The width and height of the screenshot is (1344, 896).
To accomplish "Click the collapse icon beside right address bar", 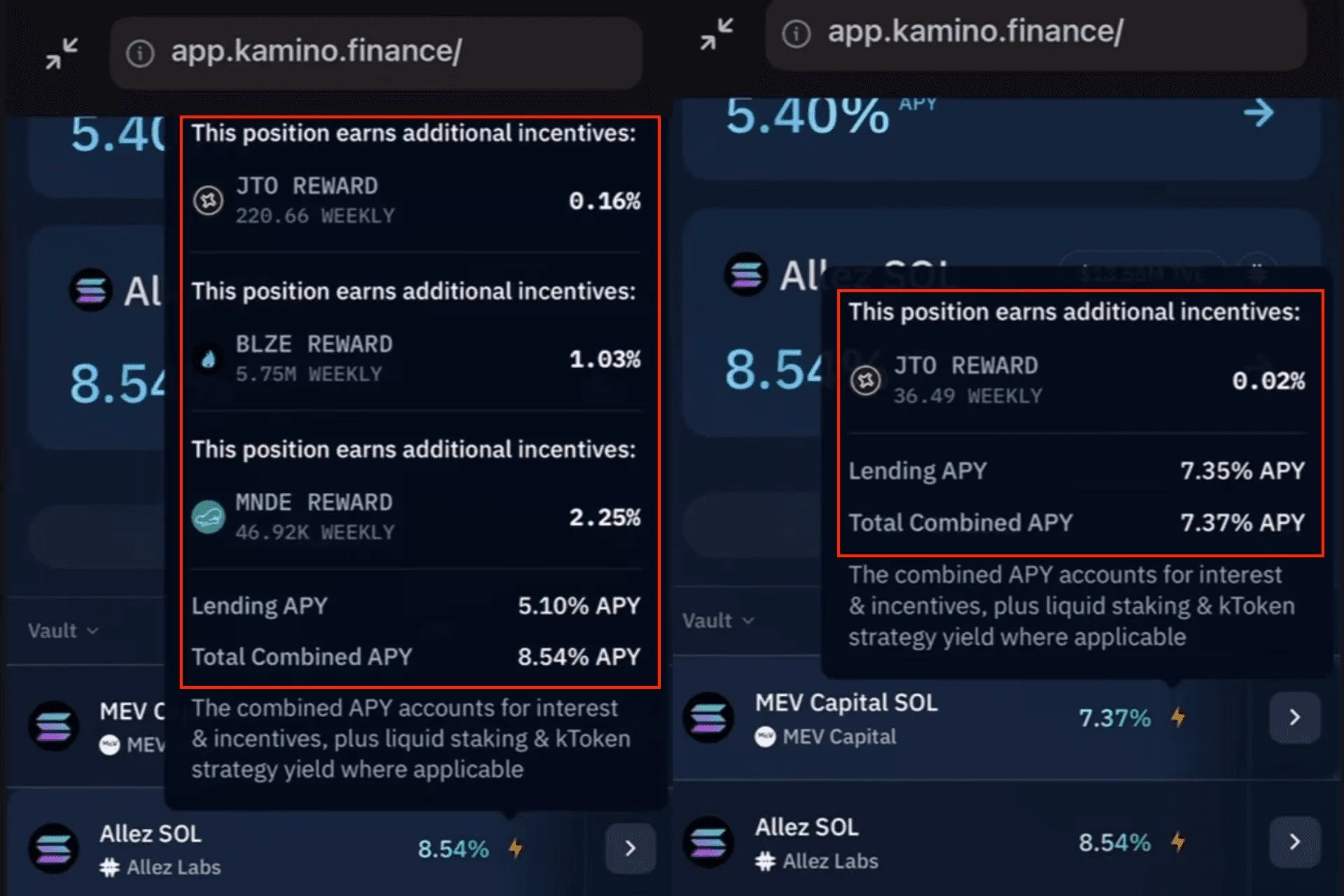I will [x=717, y=34].
